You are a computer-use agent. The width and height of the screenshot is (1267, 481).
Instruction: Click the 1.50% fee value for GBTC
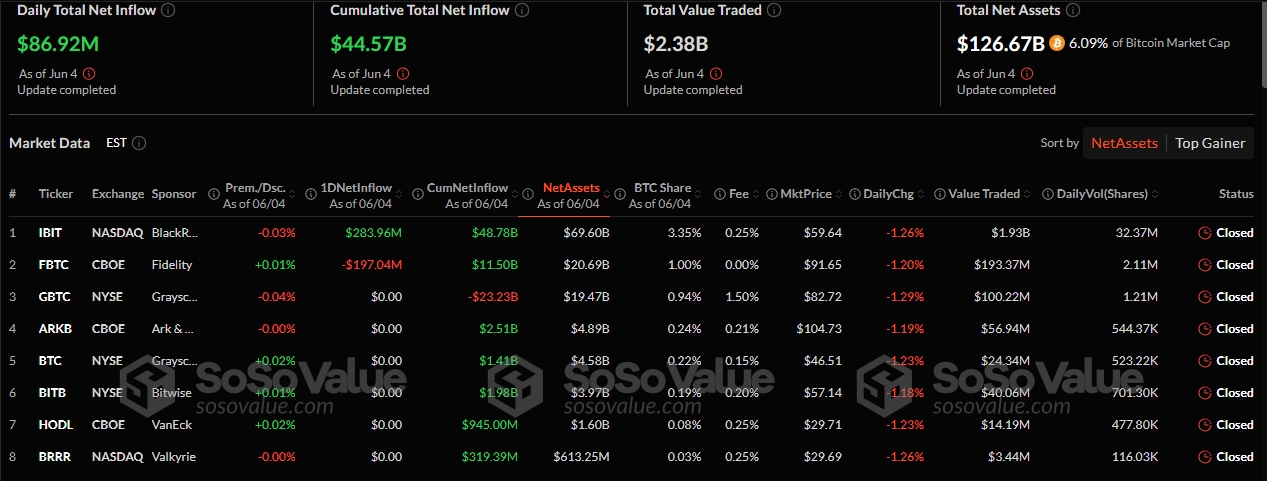741,297
